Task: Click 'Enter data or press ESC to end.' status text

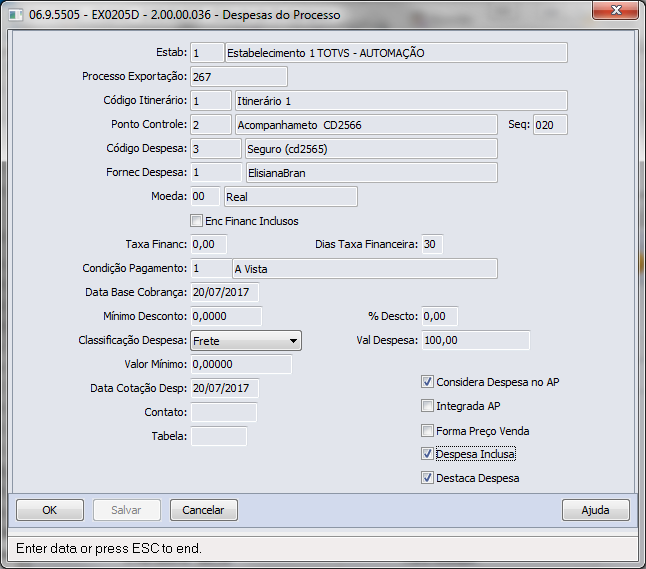Action: (x=109, y=548)
